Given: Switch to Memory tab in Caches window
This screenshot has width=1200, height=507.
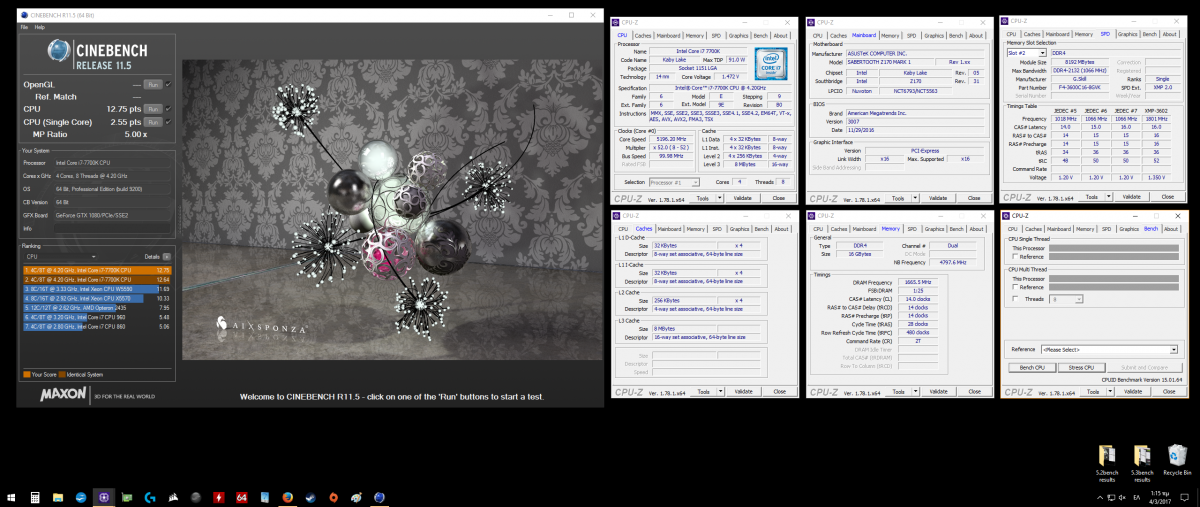Looking at the screenshot, I should point(696,229).
